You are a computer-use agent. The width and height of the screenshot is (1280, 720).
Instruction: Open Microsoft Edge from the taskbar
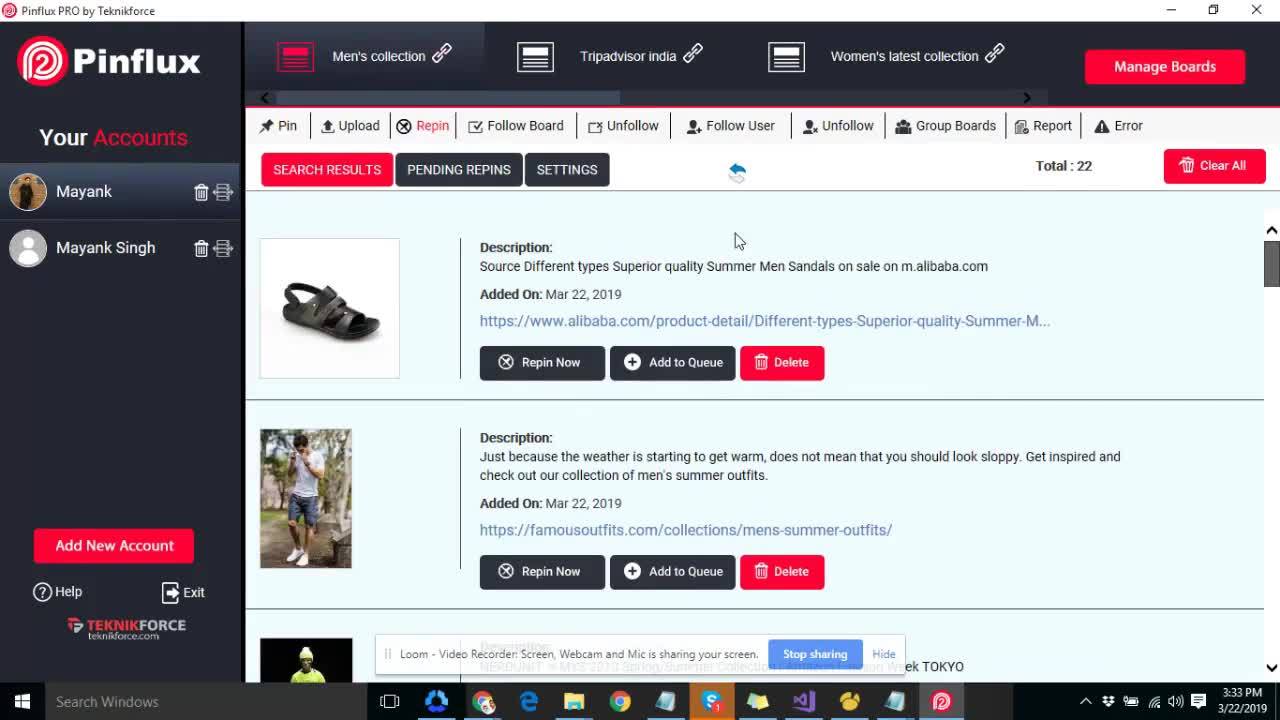(529, 702)
